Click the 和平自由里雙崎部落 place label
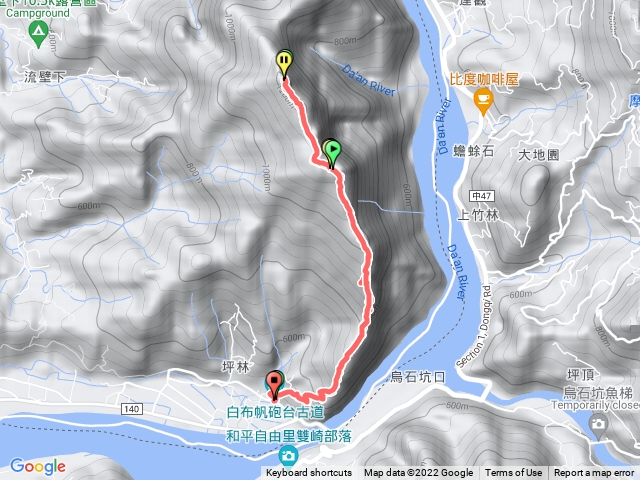The image size is (640, 480). 289,436
